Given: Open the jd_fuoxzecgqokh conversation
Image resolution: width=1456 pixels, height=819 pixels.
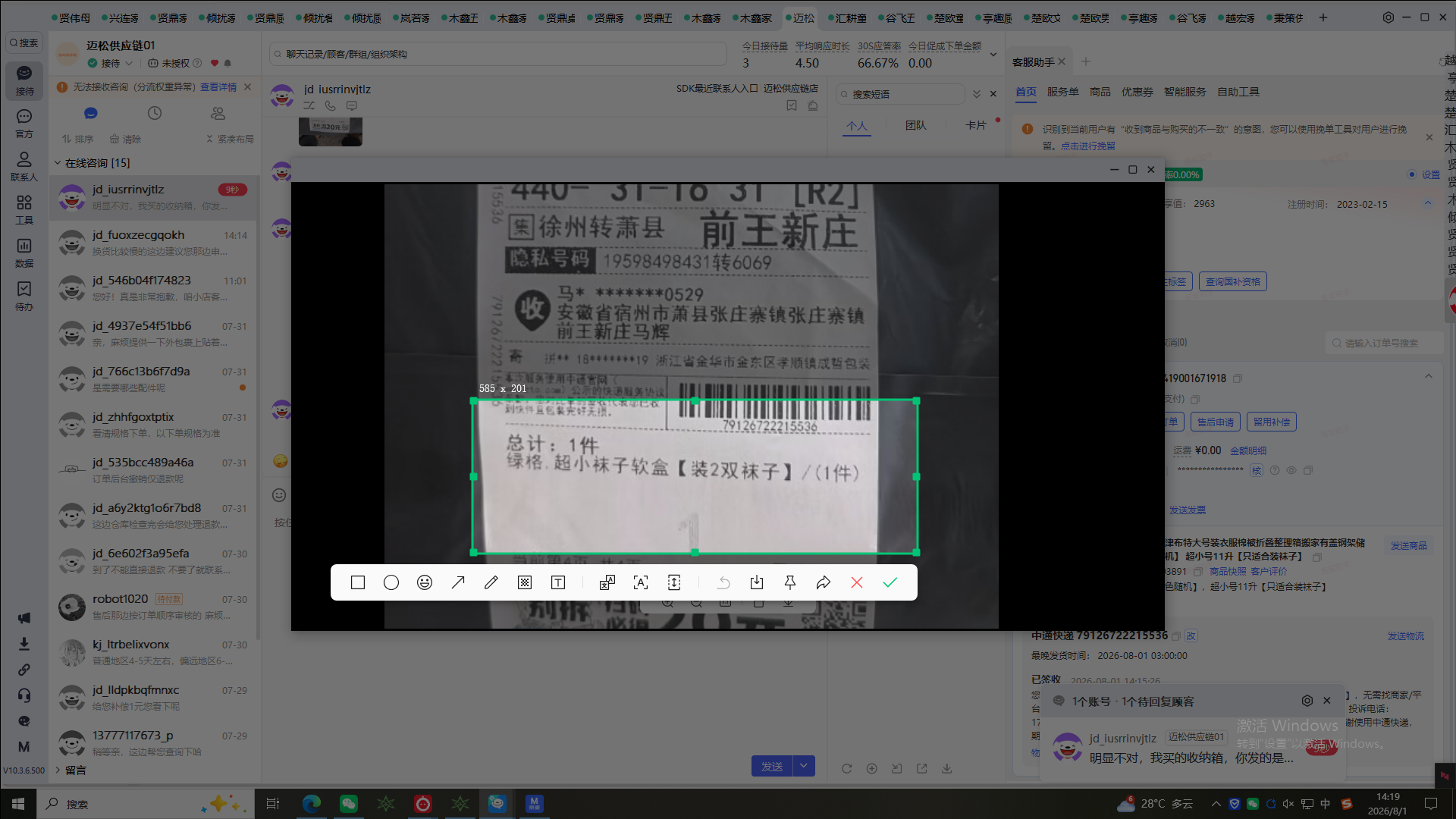Looking at the screenshot, I should (x=154, y=243).
